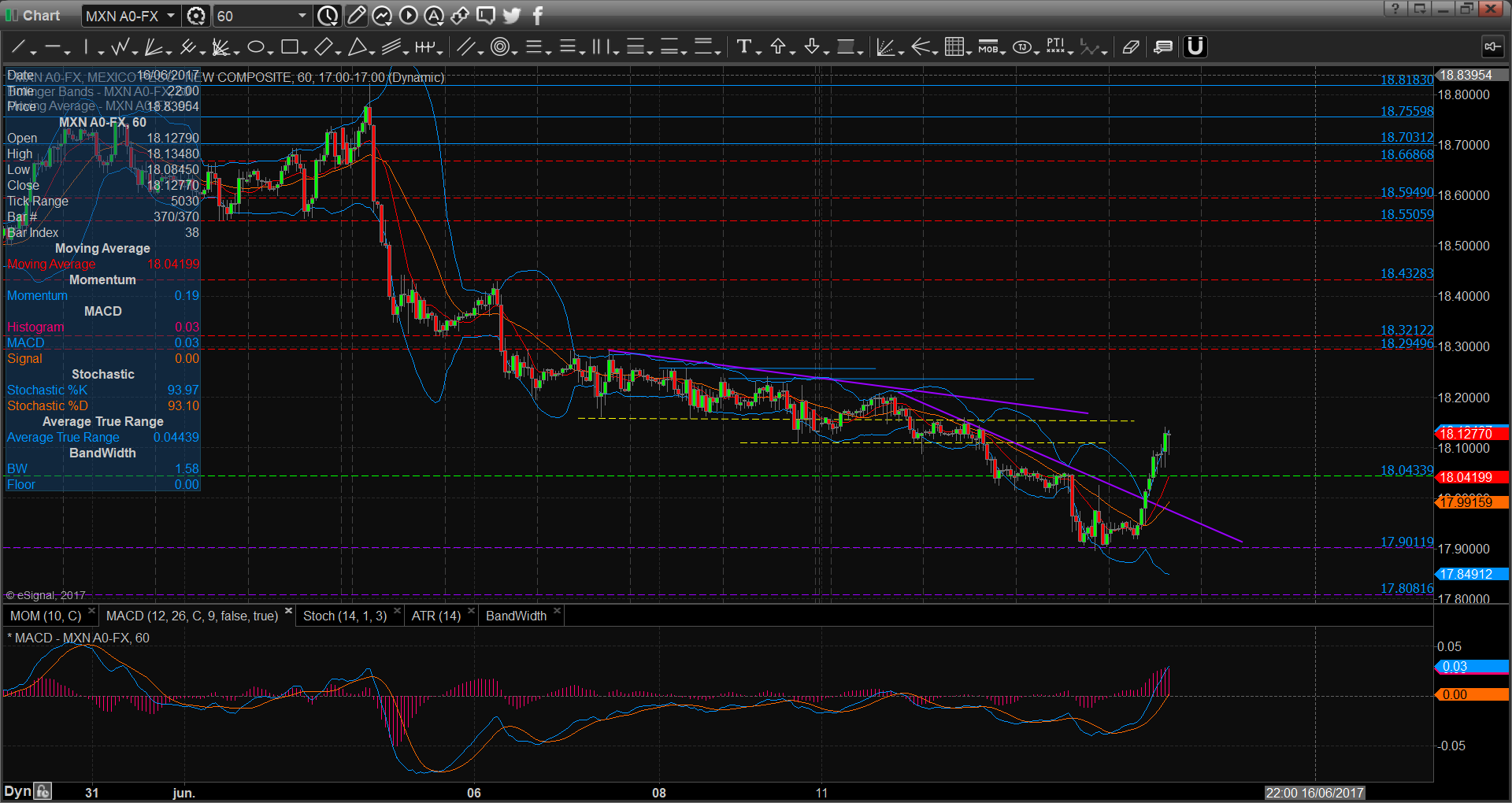Click the 22:00 16/06/2017 cursor time label
Image resolution: width=1512 pixels, height=803 pixels.
[1314, 793]
